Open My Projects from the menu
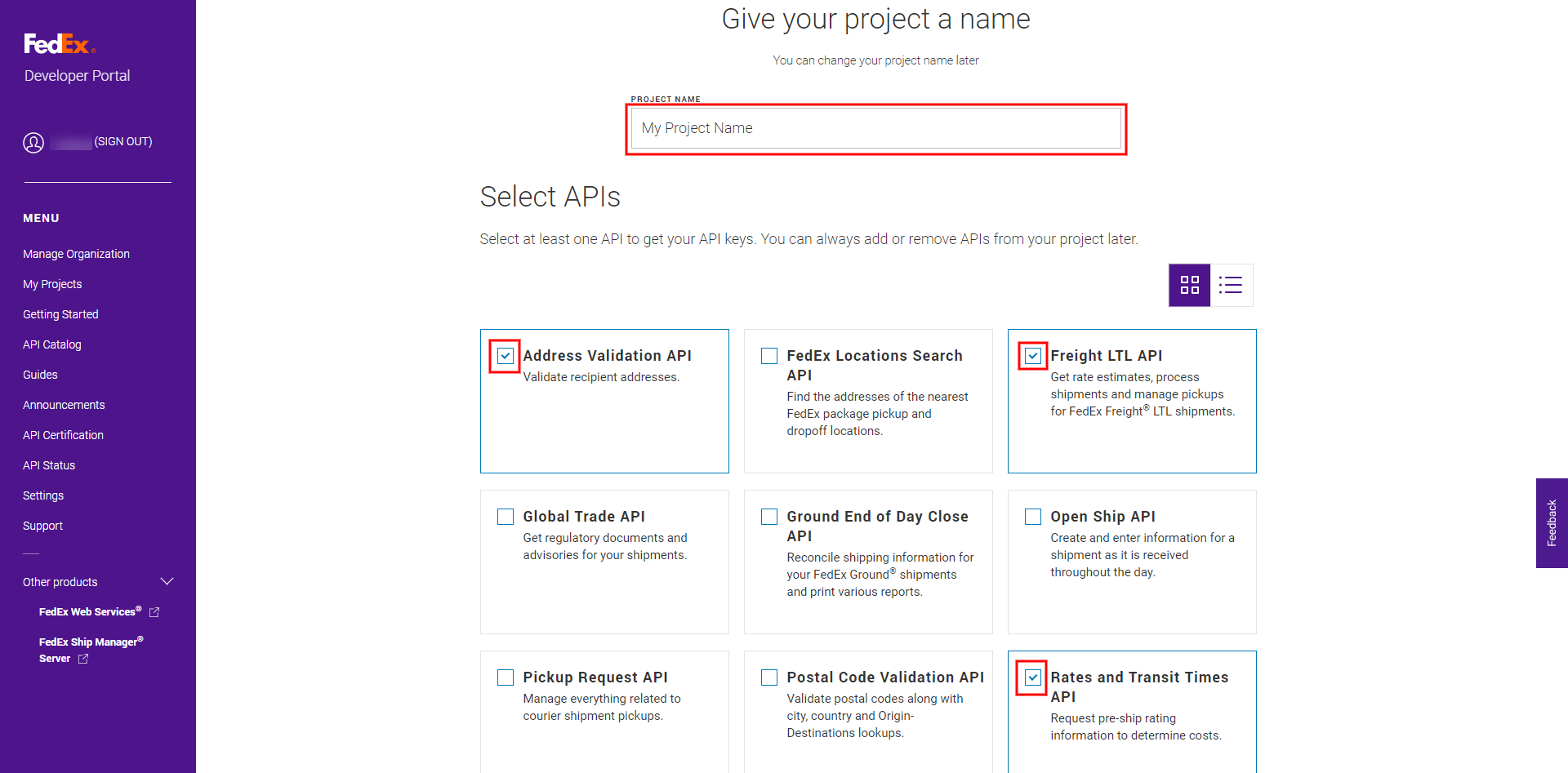This screenshot has width=1568, height=773. 52,284
